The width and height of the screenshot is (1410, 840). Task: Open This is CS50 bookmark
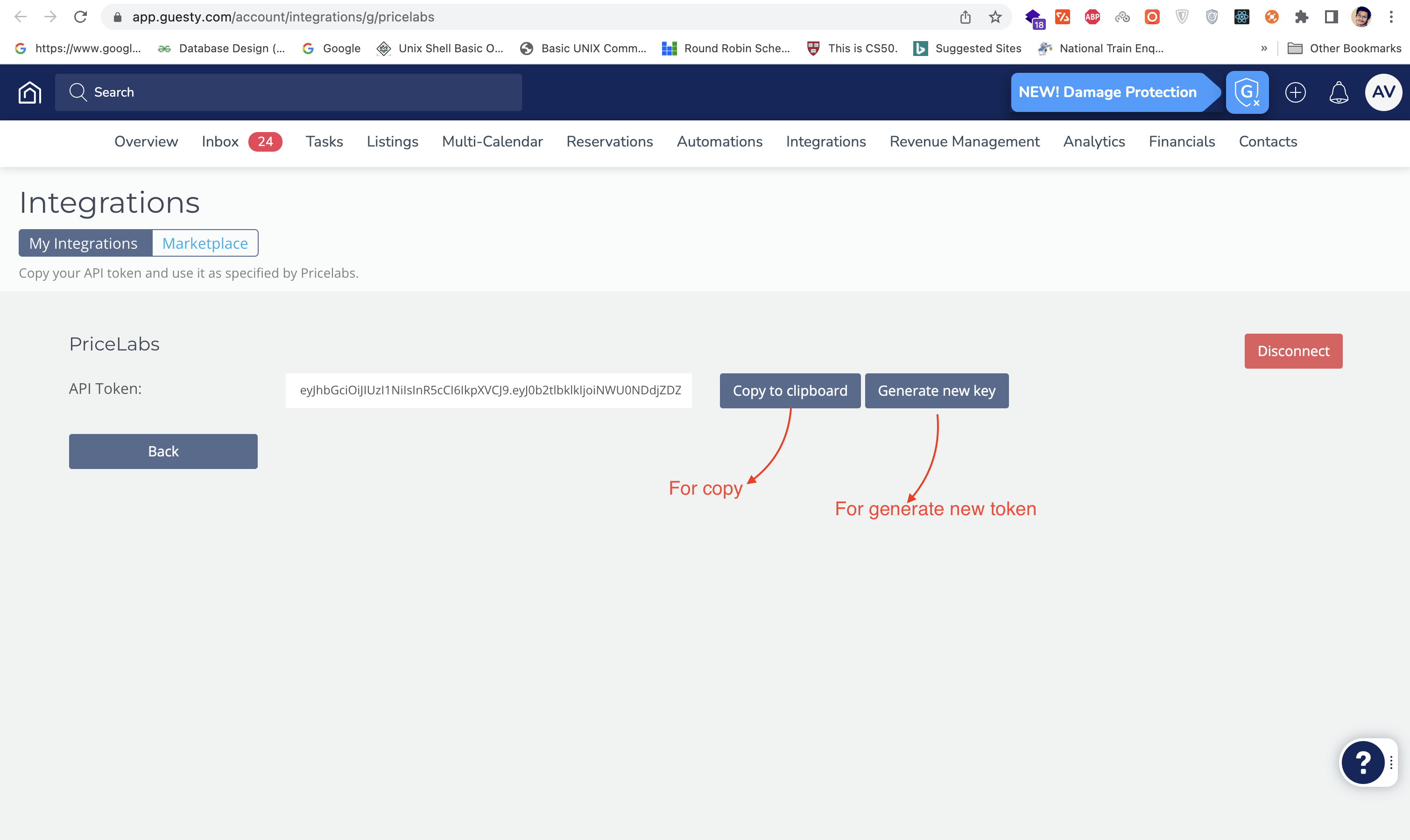click(x=852, y=49)
